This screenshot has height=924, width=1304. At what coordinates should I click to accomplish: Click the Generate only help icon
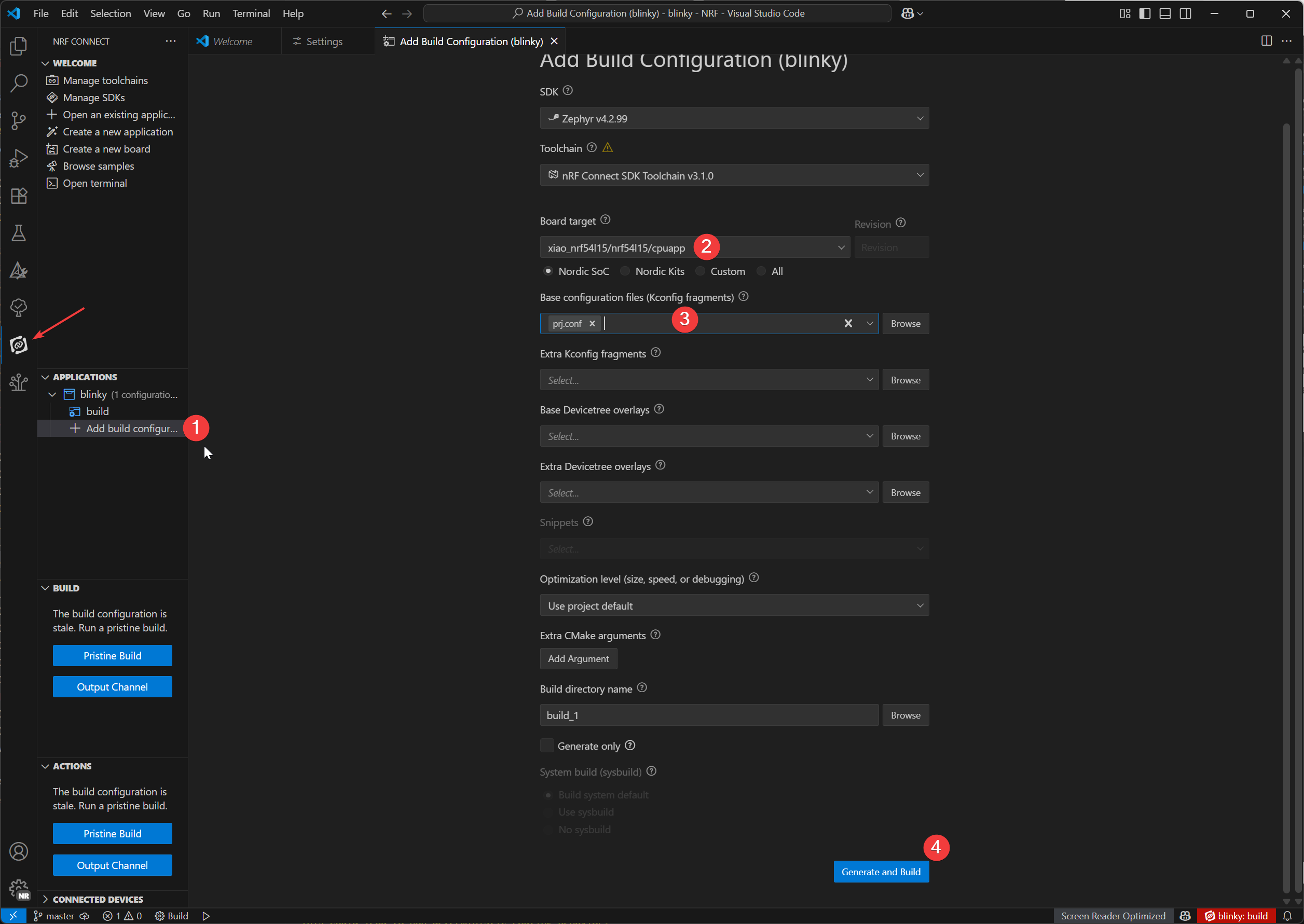630,746
